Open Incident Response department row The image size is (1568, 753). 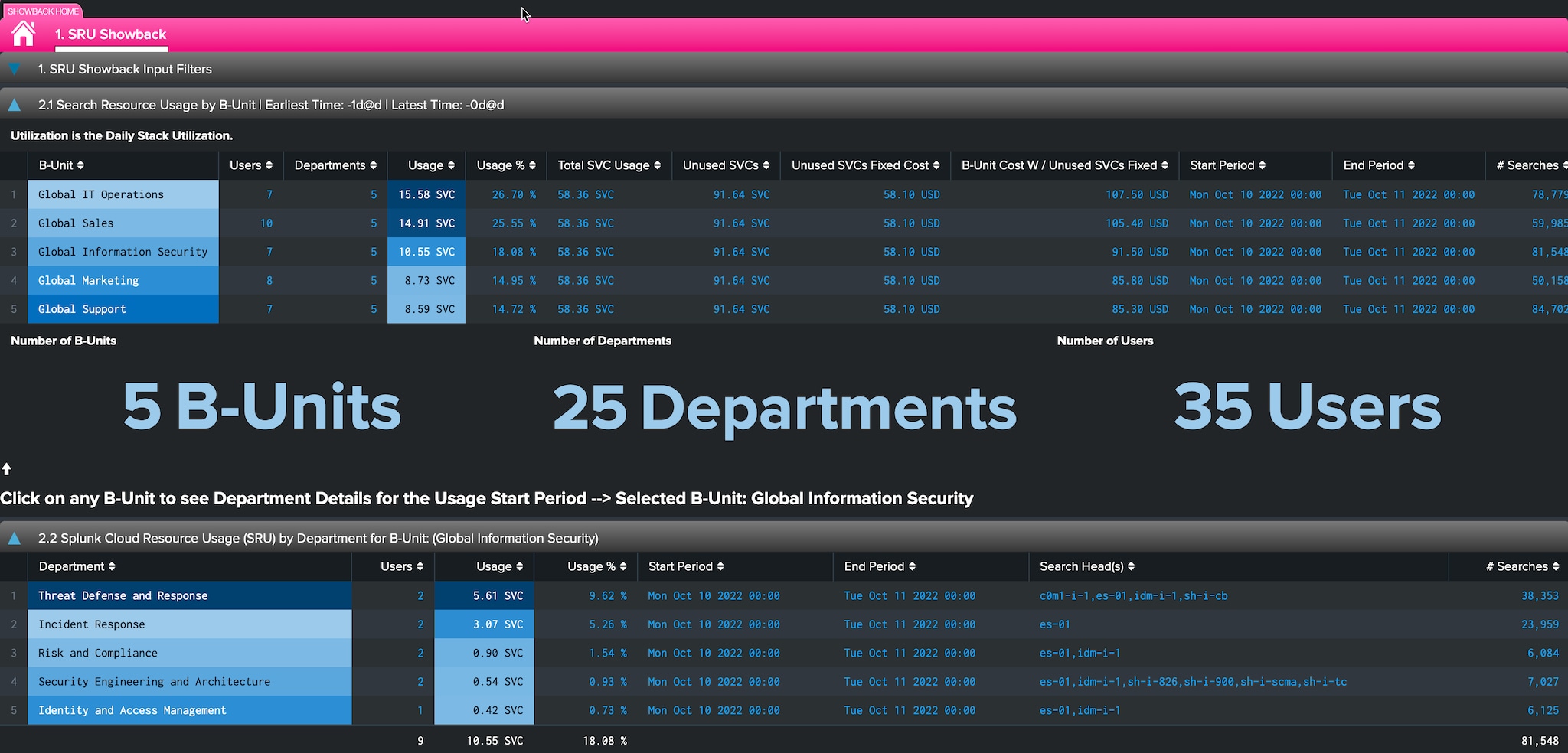190,624
